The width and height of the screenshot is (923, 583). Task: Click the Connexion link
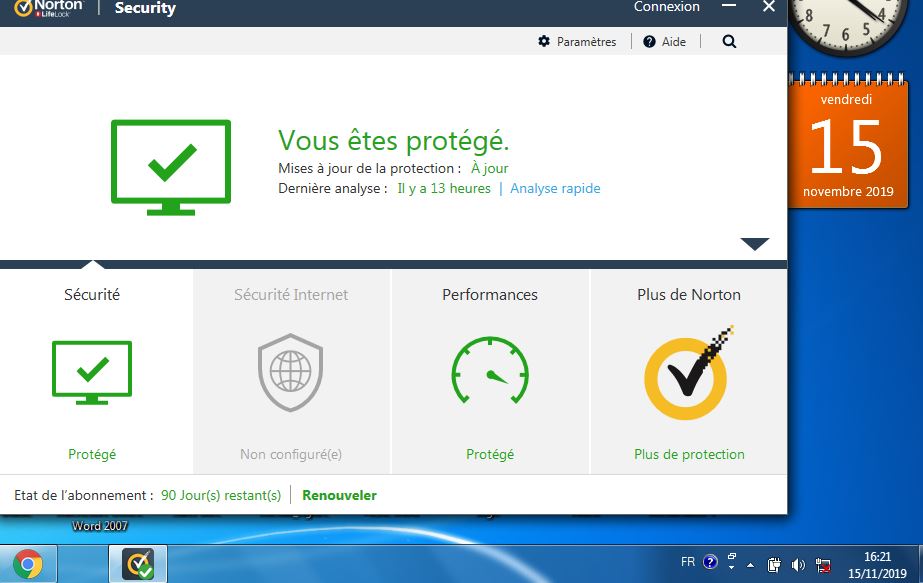666,7
